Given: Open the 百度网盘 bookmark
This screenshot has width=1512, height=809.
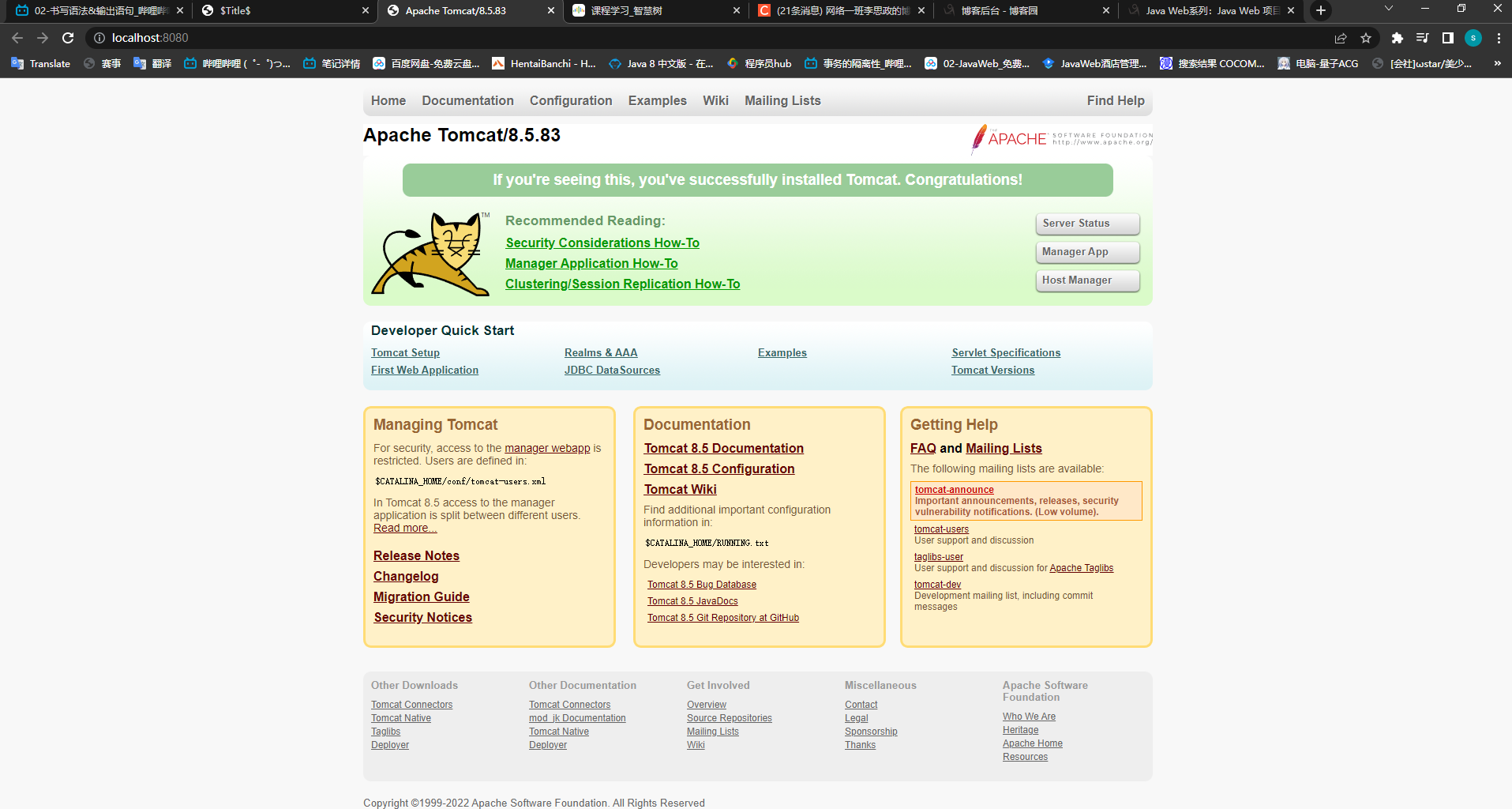Looking at the screenshot, I should (x=426, y=64).
